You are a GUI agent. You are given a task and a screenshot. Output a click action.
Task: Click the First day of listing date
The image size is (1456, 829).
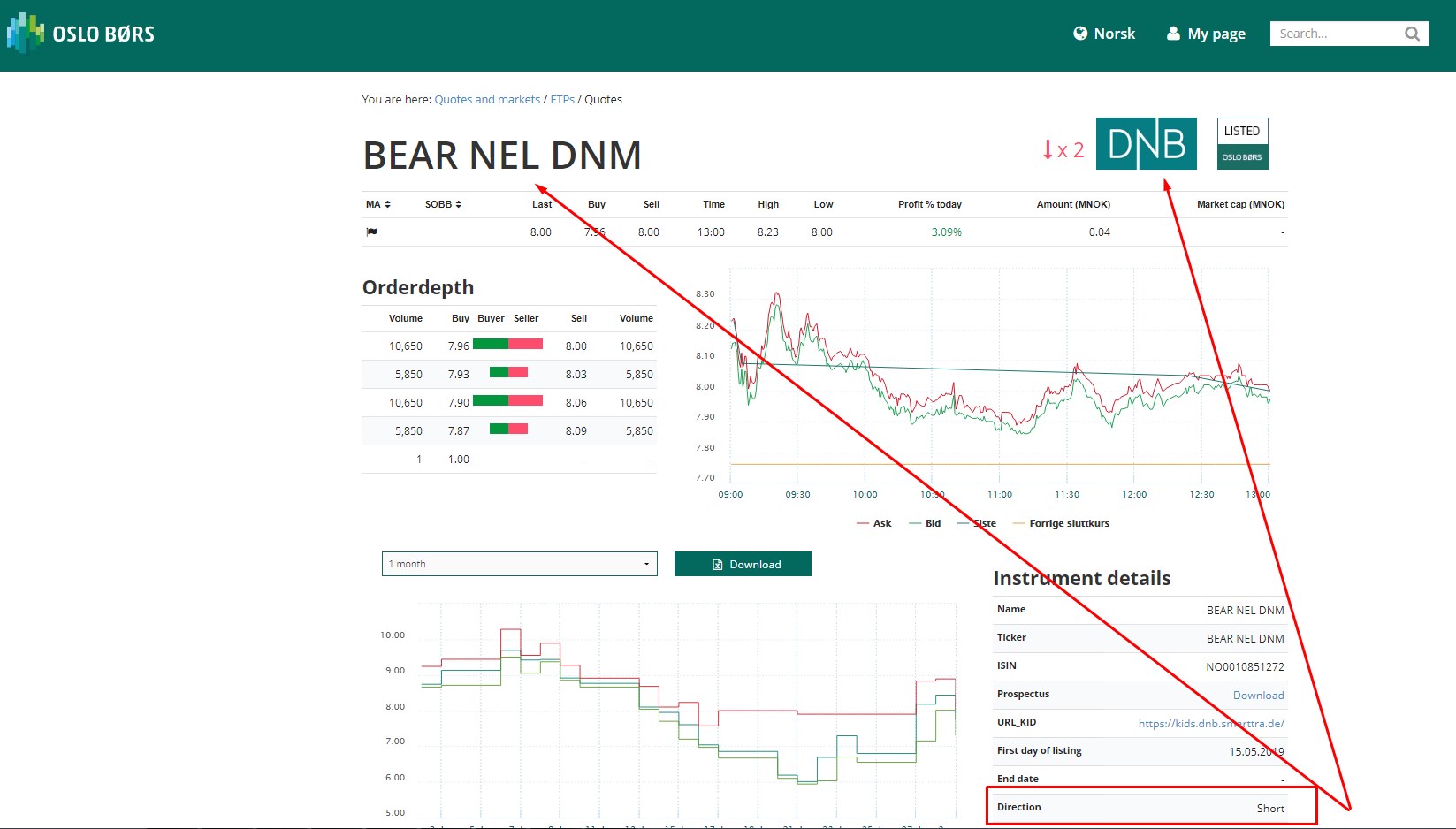1256,752
